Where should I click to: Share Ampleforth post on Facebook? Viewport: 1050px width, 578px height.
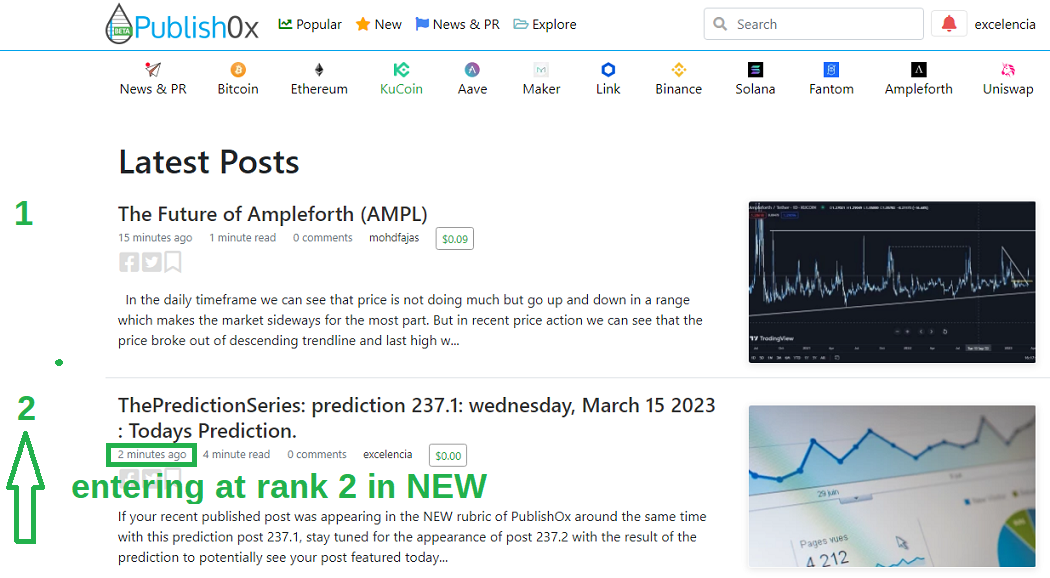tap(129, 262)
